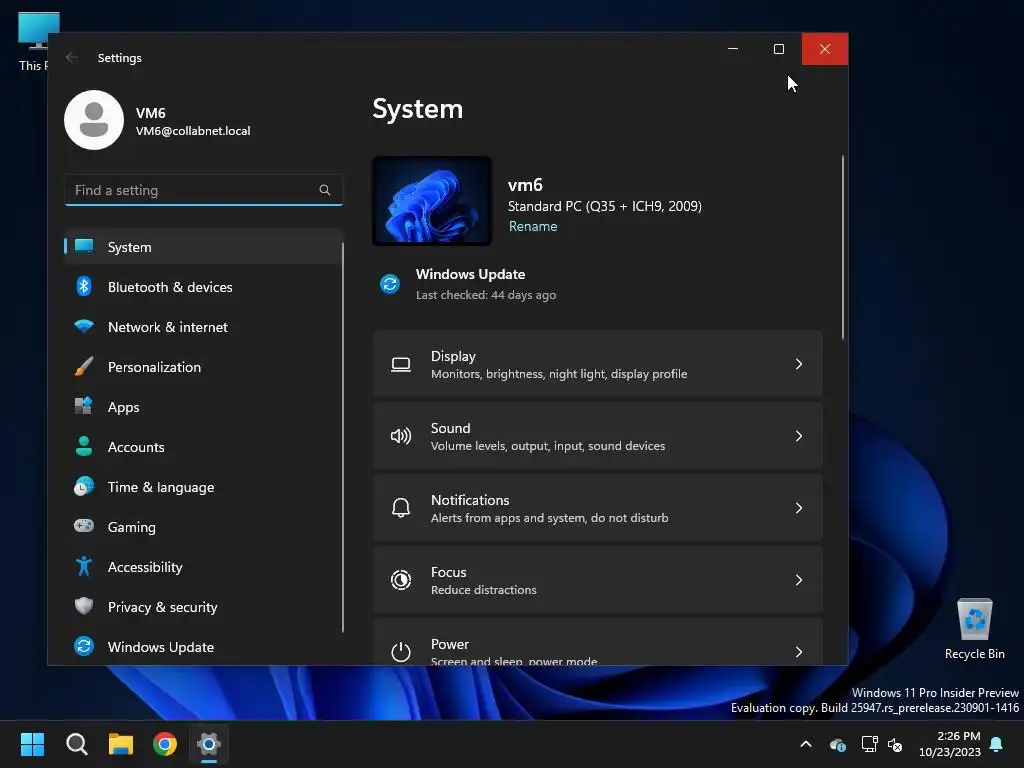Open Privacy & security settings

pyautogui.click(x=203, y=607)
